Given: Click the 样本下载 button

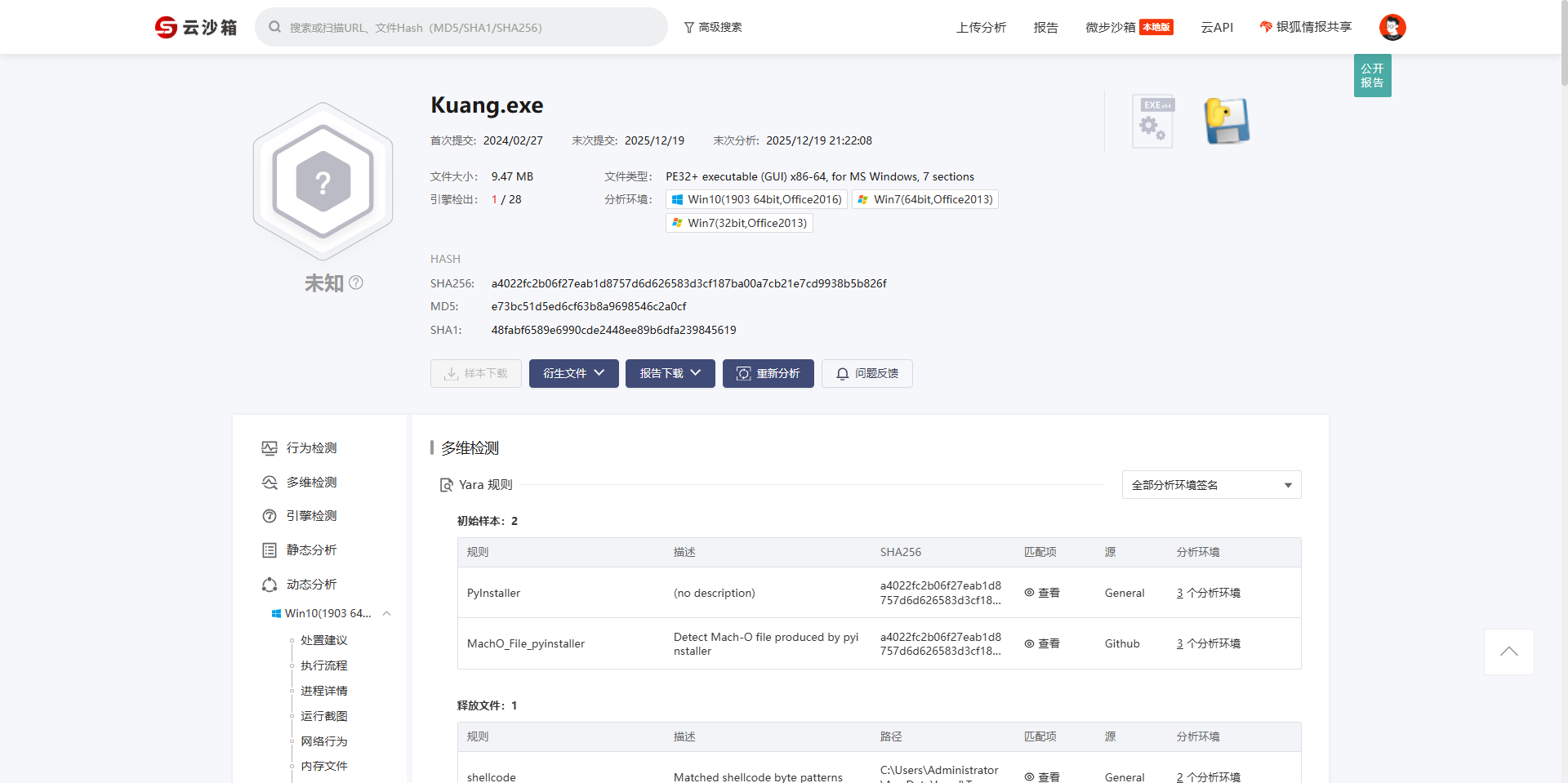Looking at the screenshot, I should click(x=476, y=373).
